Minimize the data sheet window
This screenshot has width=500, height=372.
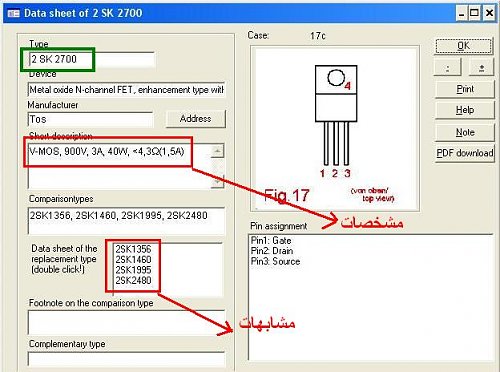point(461,14)
